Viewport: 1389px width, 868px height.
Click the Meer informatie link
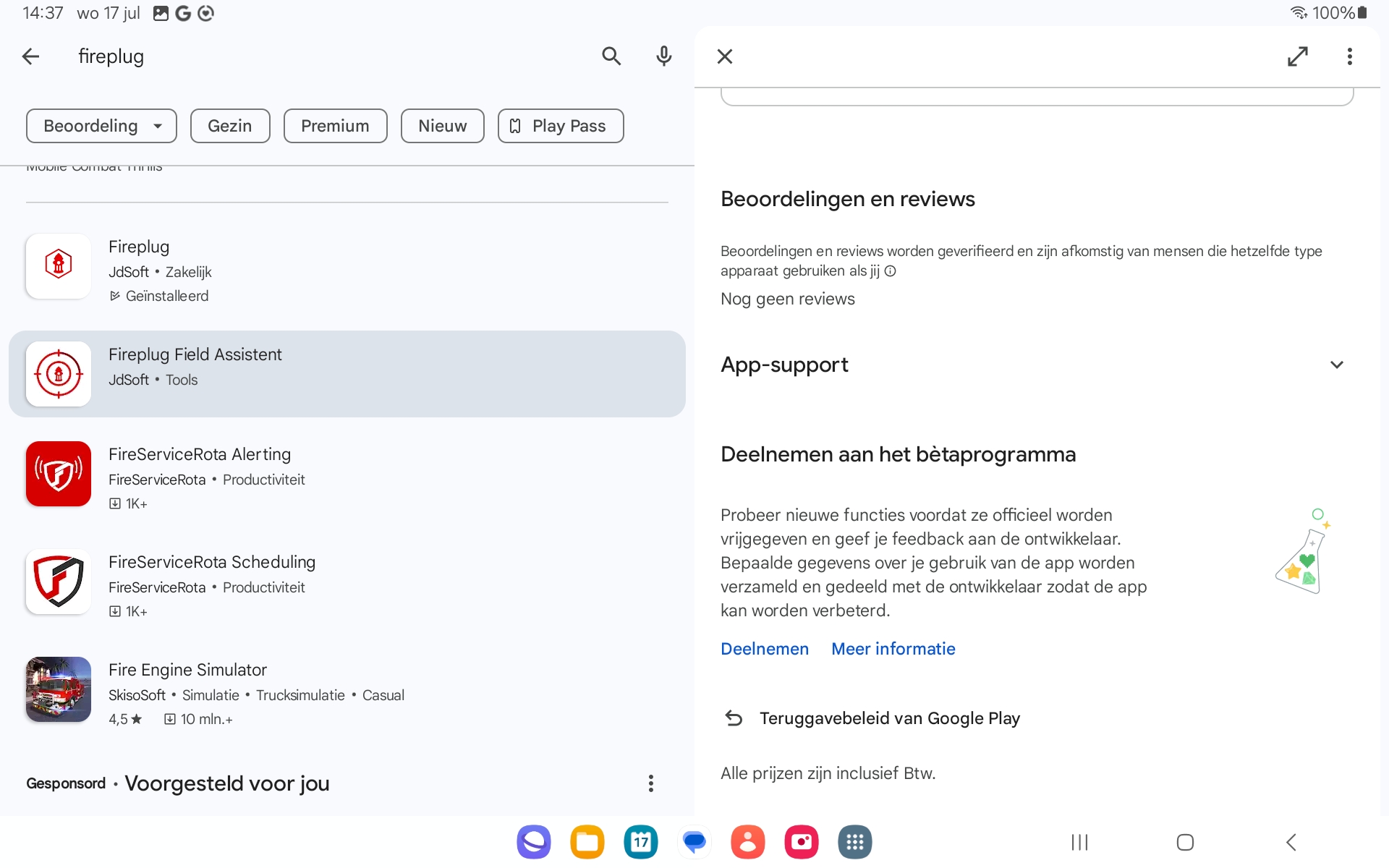coord(893,649)
